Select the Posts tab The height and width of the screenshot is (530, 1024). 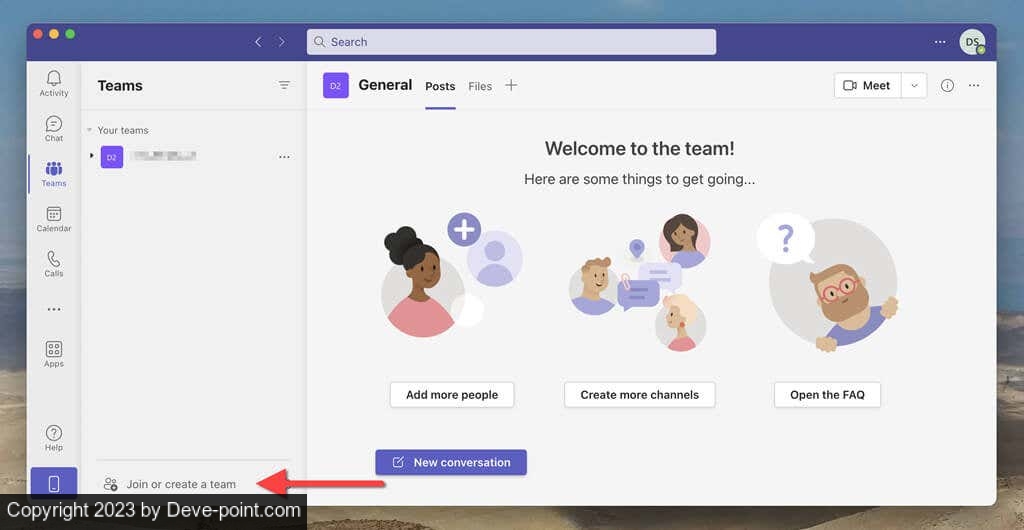point(440,87)
